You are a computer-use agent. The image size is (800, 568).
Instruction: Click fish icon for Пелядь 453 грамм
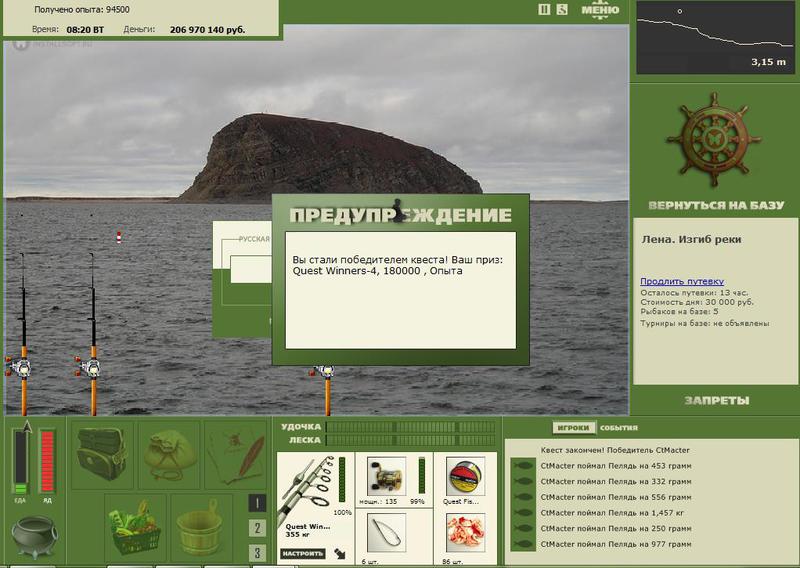coord(523,465)
